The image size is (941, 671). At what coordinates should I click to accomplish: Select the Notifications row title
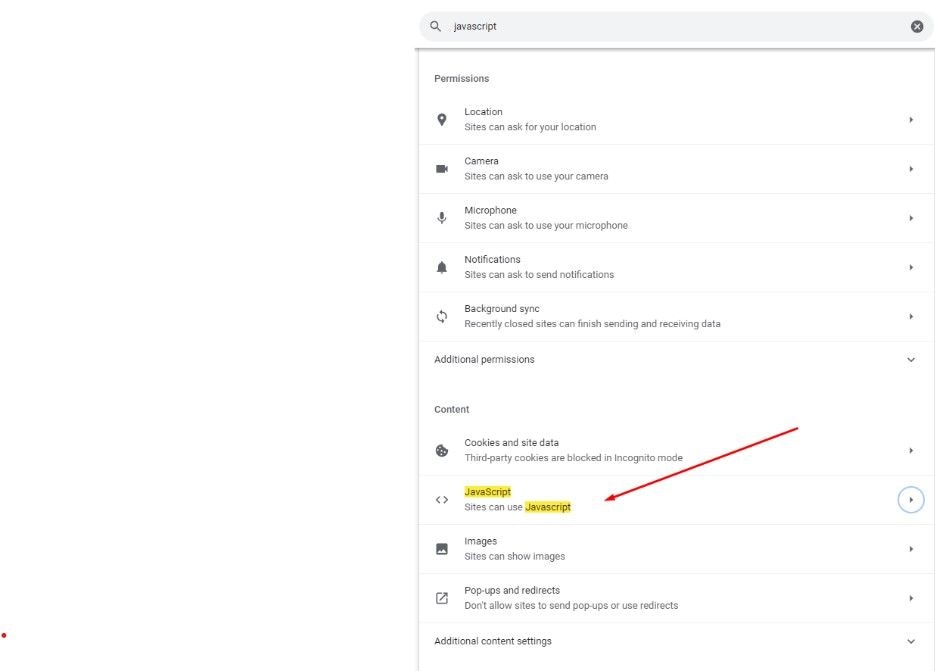pos(492,259)
